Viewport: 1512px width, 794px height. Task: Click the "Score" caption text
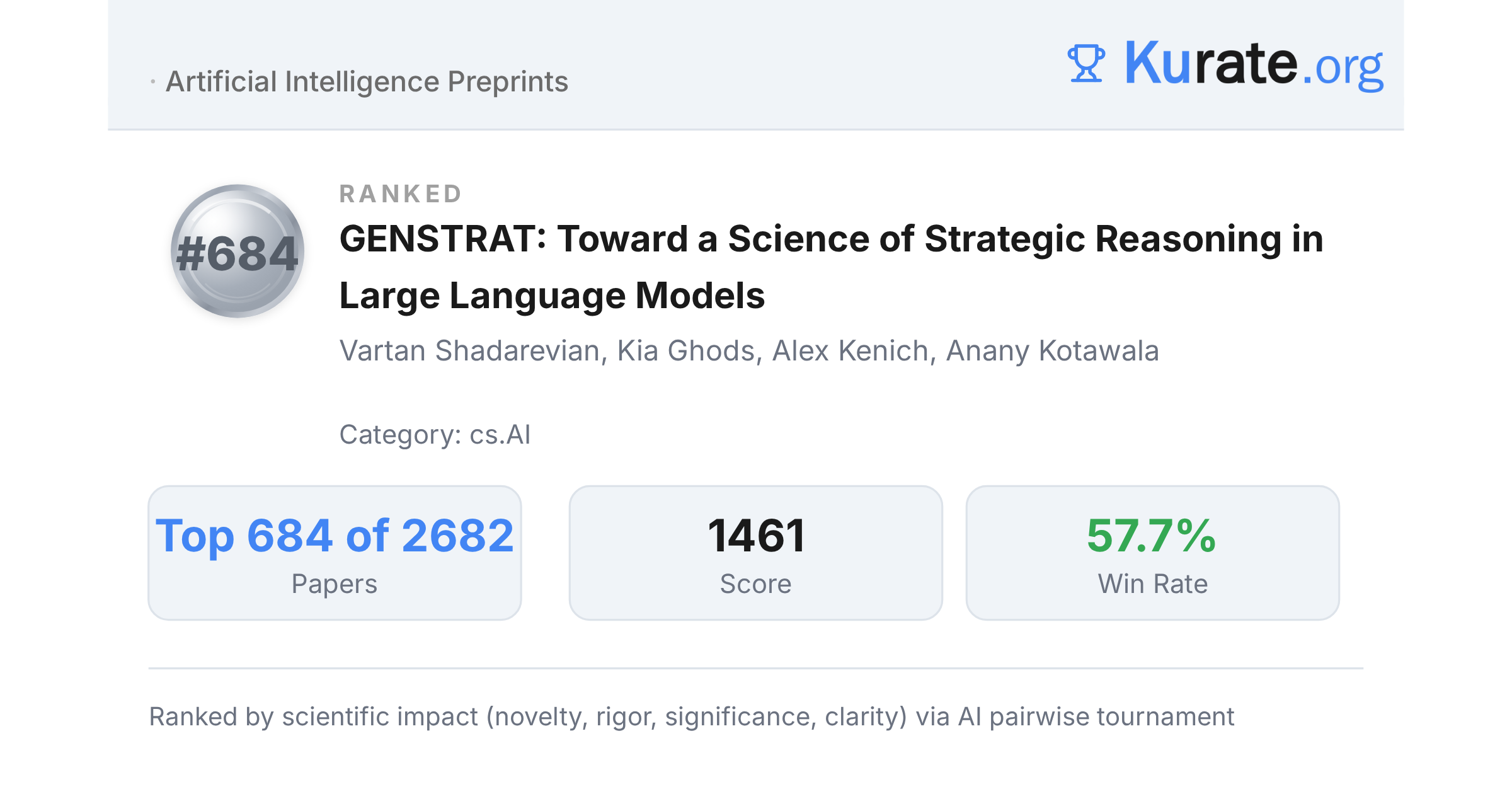755,584
